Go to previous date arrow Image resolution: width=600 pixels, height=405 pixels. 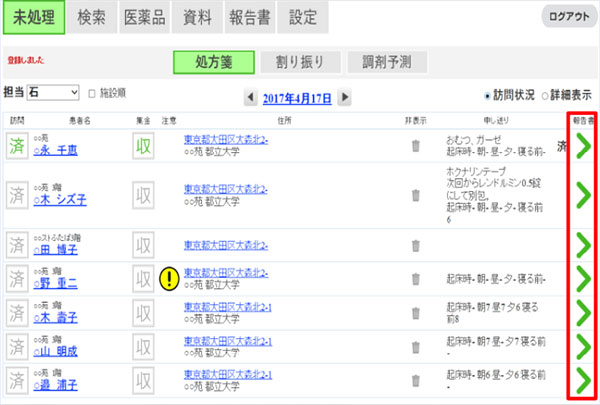tap(251, 97)
